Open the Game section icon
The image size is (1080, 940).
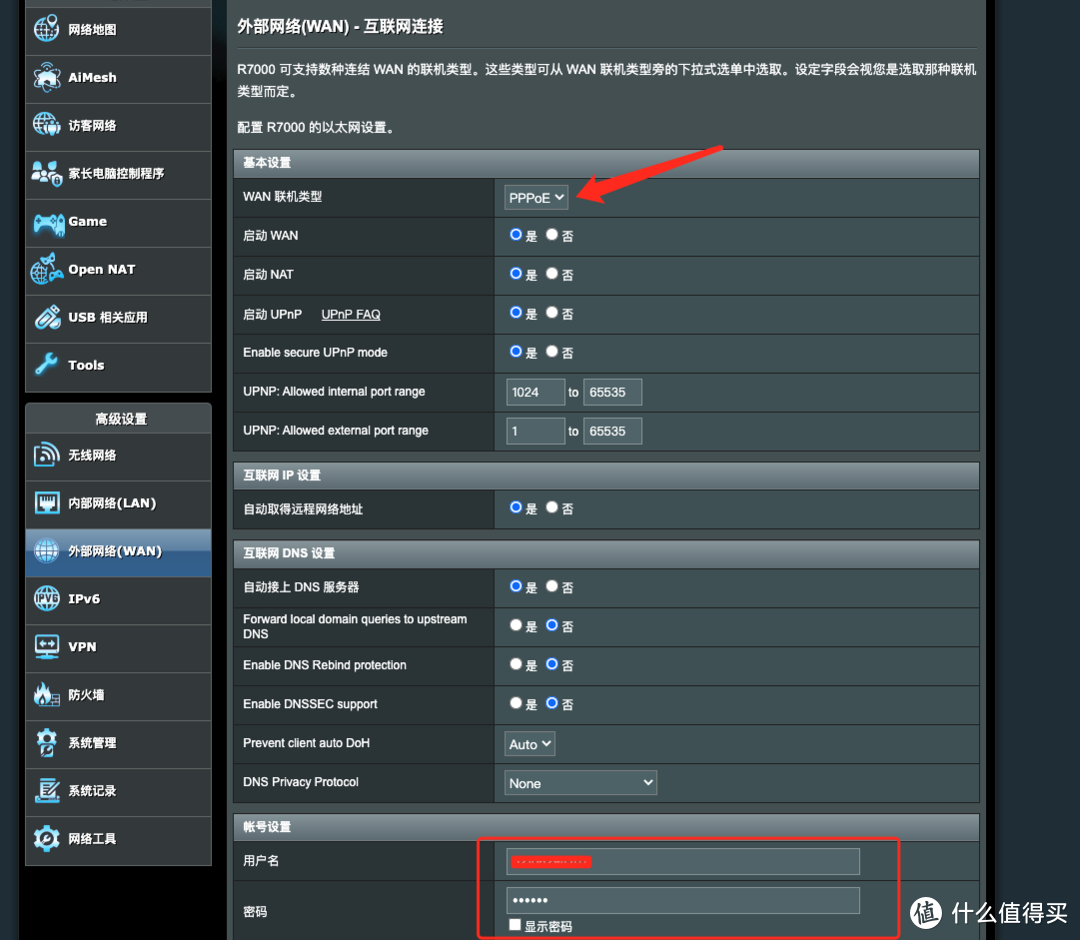[x=48, y=222]
